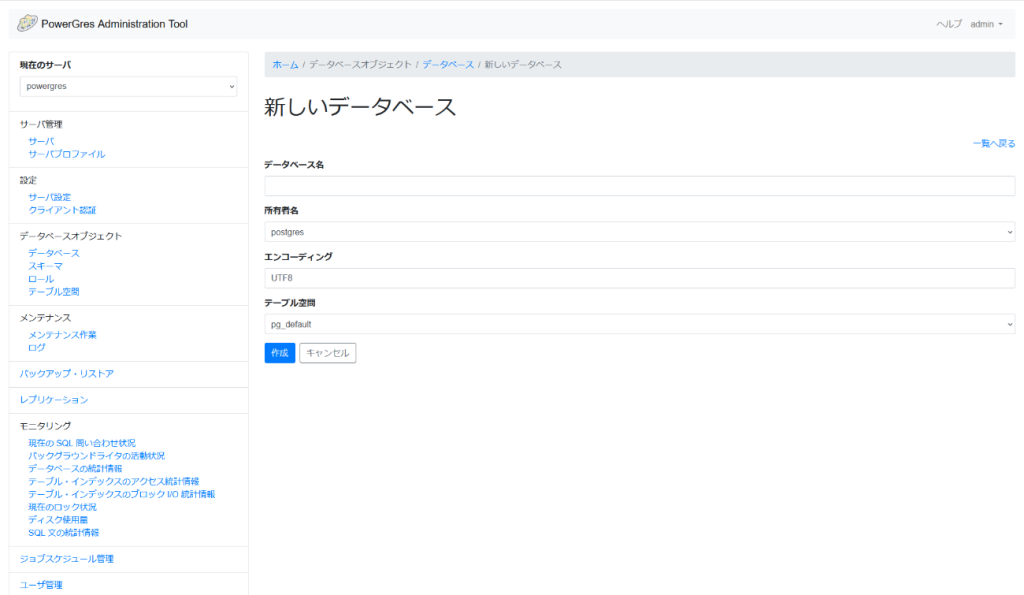Open テーブル・インデックスのブロック I/O 統計情報
This screenshot has height=595, width=1024.
pyautogui.click(x=121, y=494)
